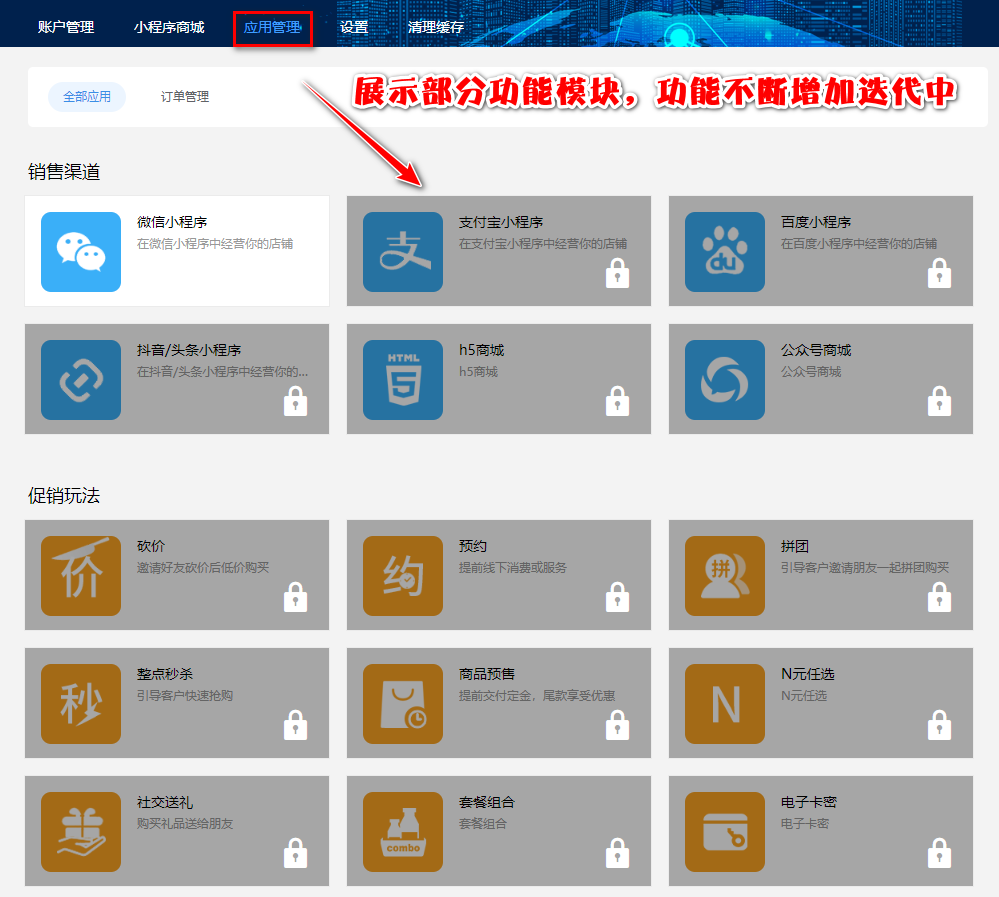Viewport: 999px width, 897px height.
Task: Click the lock icon on 电子卡密 card
Action: click(939, 853)
